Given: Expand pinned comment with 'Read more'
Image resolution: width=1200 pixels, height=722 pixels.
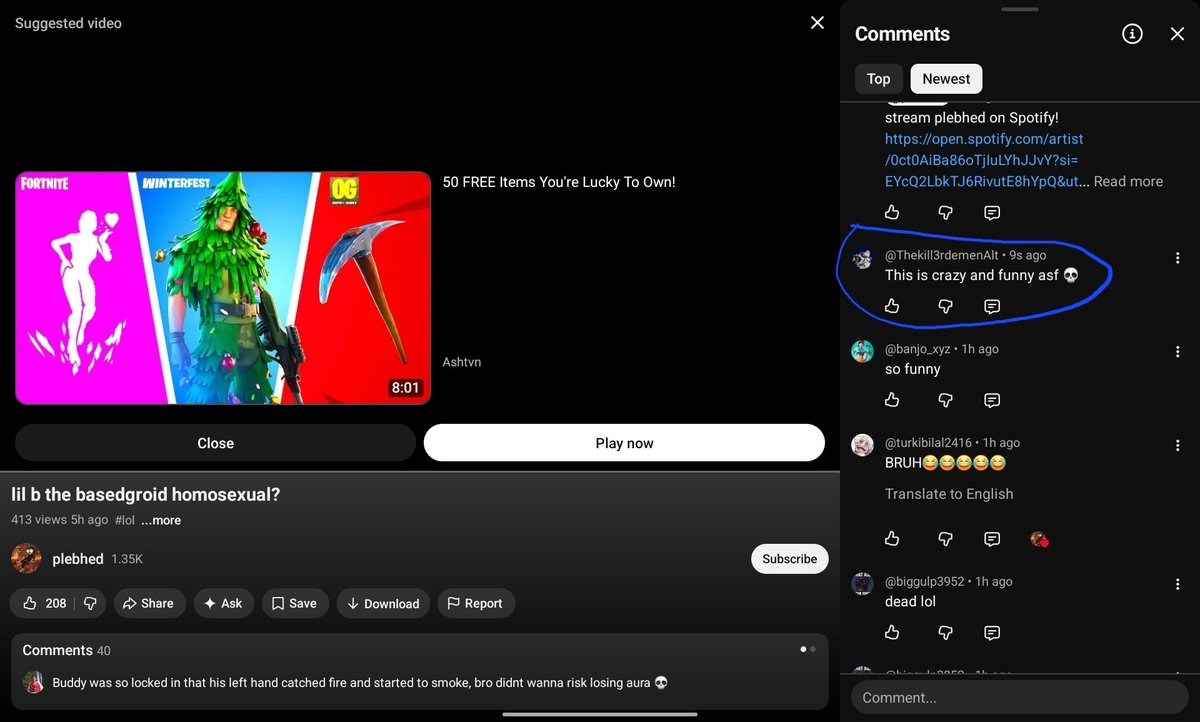Looking at the screenshot, I should [1128, 181].
